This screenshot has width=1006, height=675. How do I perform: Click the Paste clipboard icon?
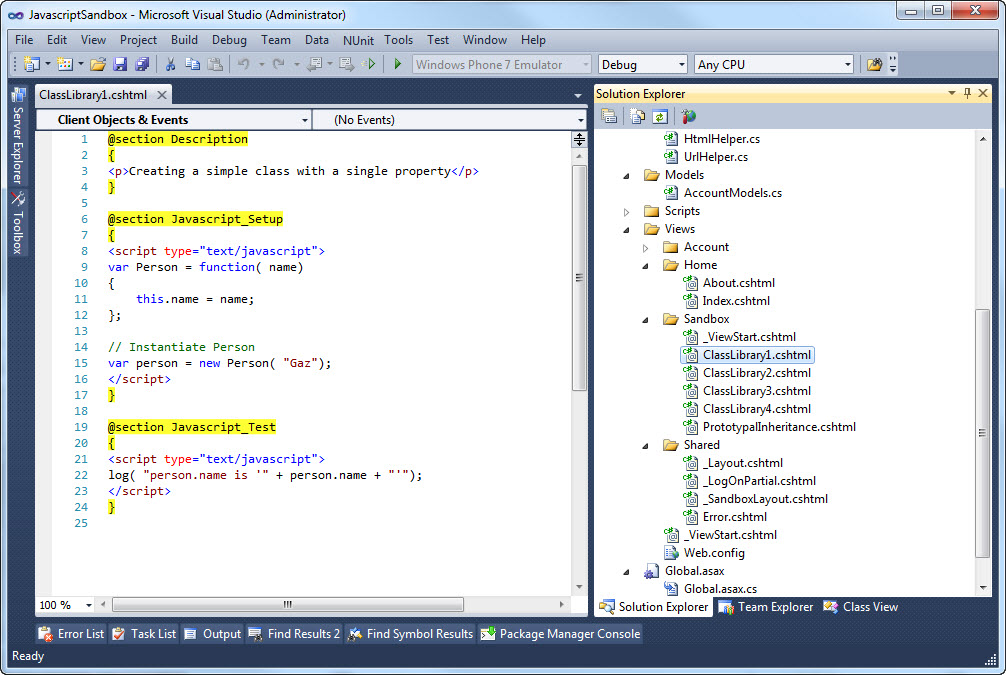[216, 64]
